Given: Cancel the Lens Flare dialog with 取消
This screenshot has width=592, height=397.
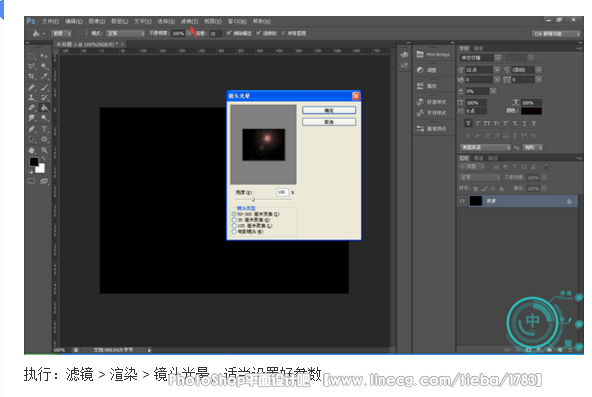Looking at the screenshot, I should (329, 122).
